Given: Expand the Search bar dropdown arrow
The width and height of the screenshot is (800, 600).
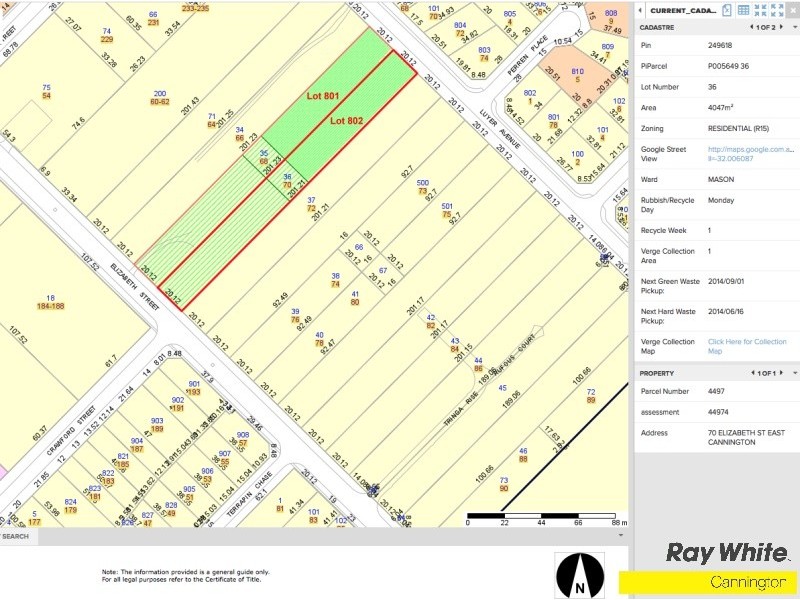Looking at the screenshot, I should (621, 536).
